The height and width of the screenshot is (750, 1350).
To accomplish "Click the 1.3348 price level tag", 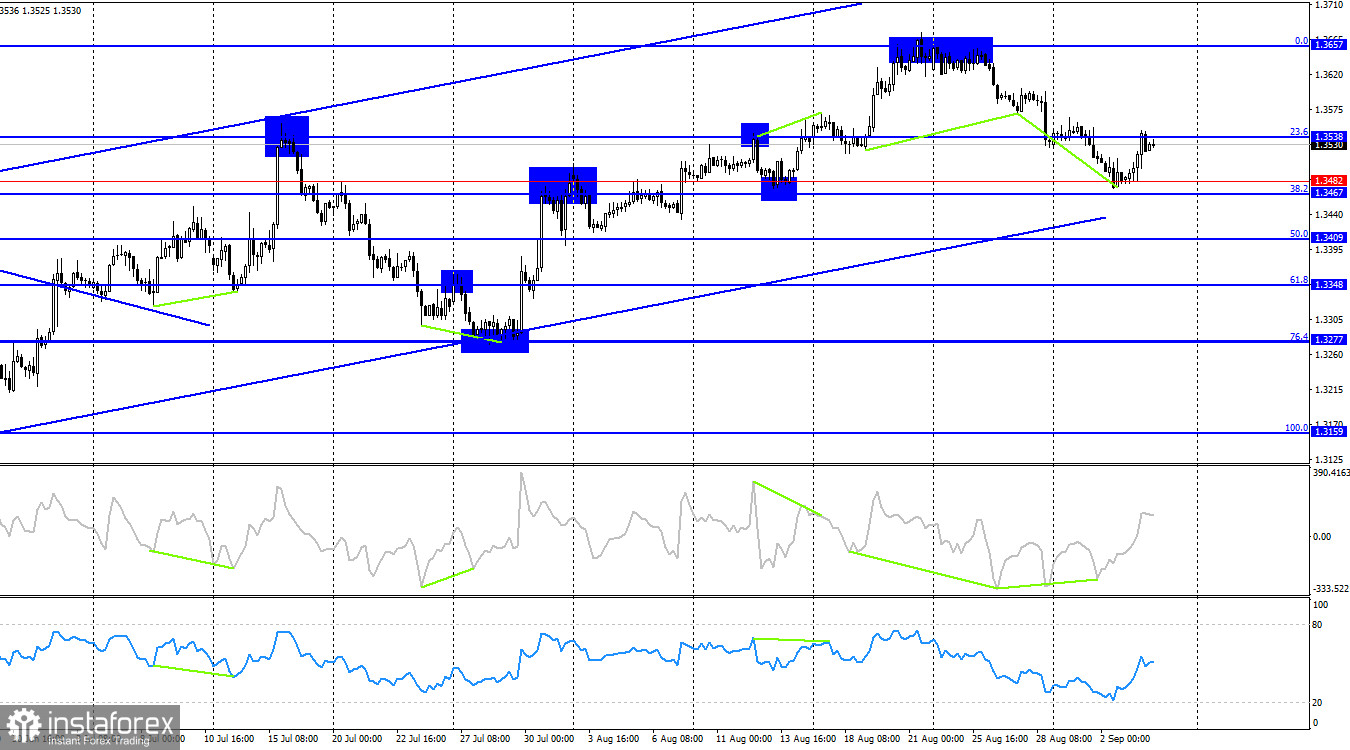I will [x=1329, y=284].
